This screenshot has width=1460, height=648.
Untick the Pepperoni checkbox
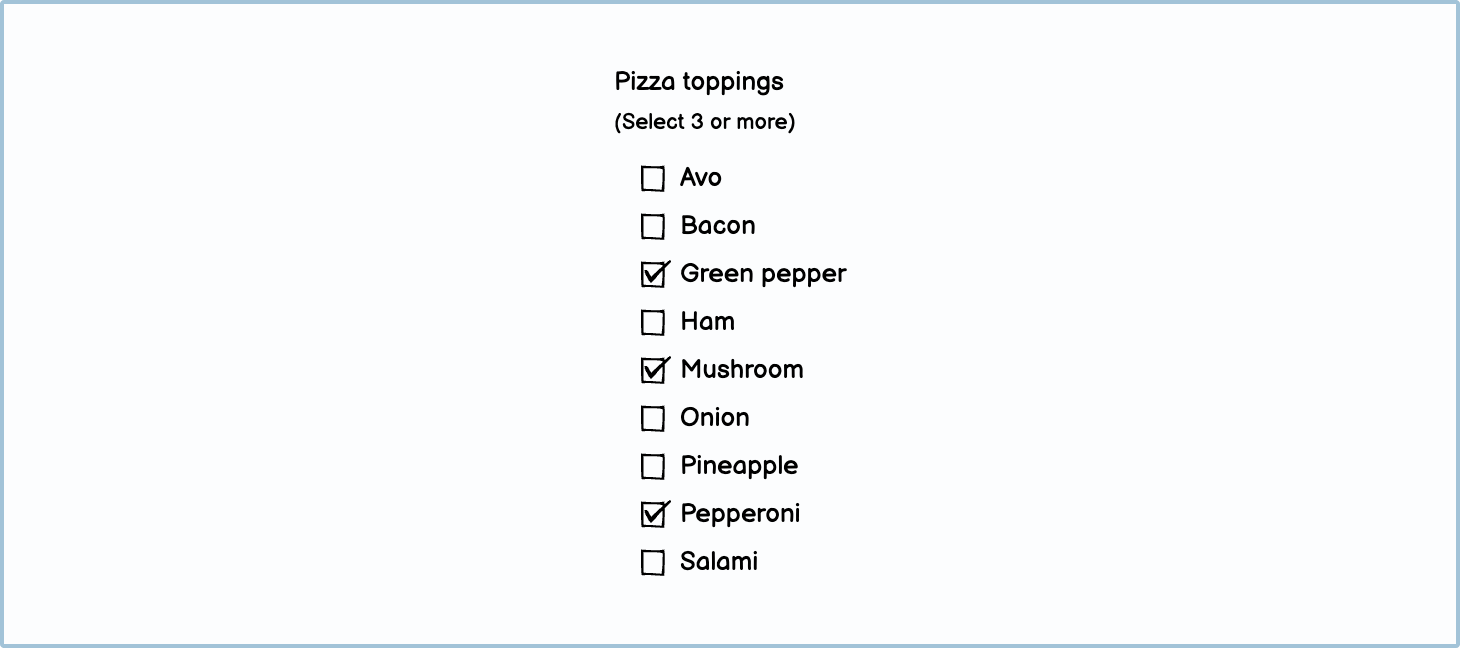click(653, 514)
